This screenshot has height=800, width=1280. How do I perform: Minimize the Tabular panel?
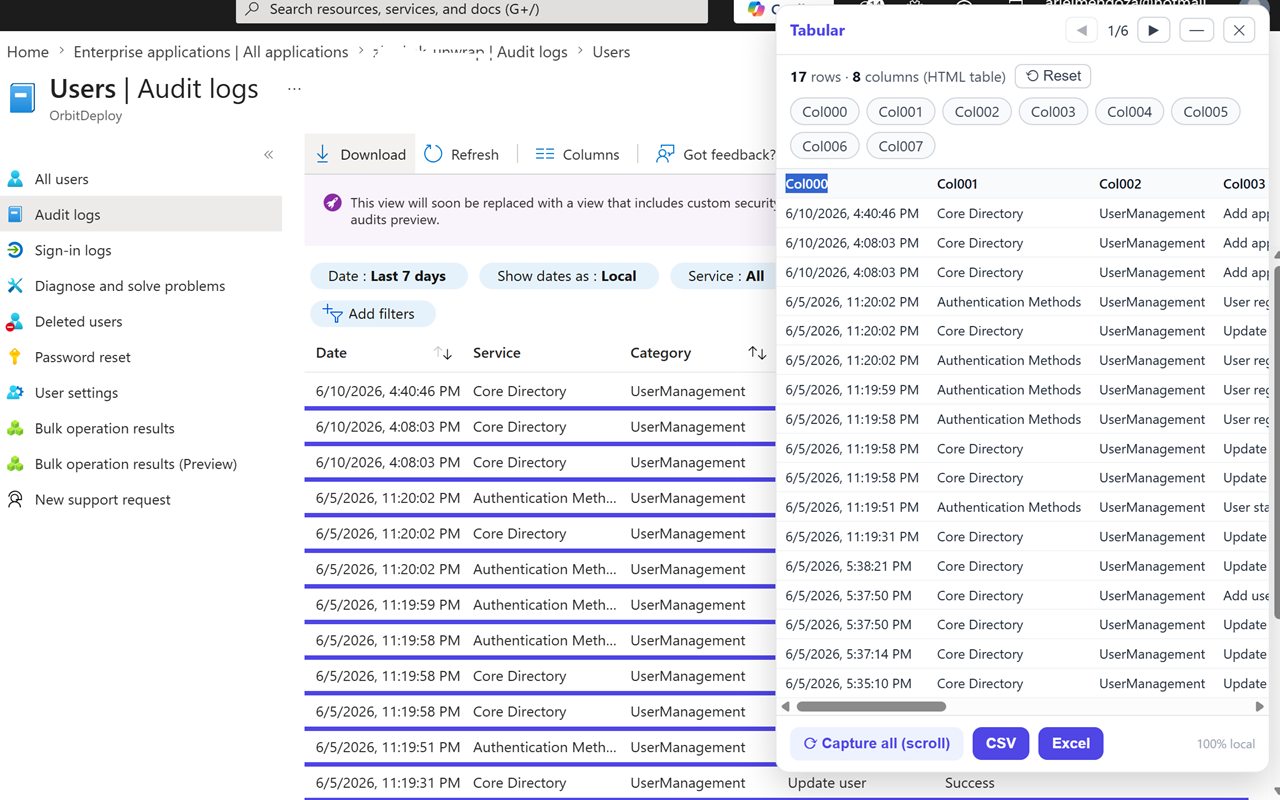[1196, 30]
